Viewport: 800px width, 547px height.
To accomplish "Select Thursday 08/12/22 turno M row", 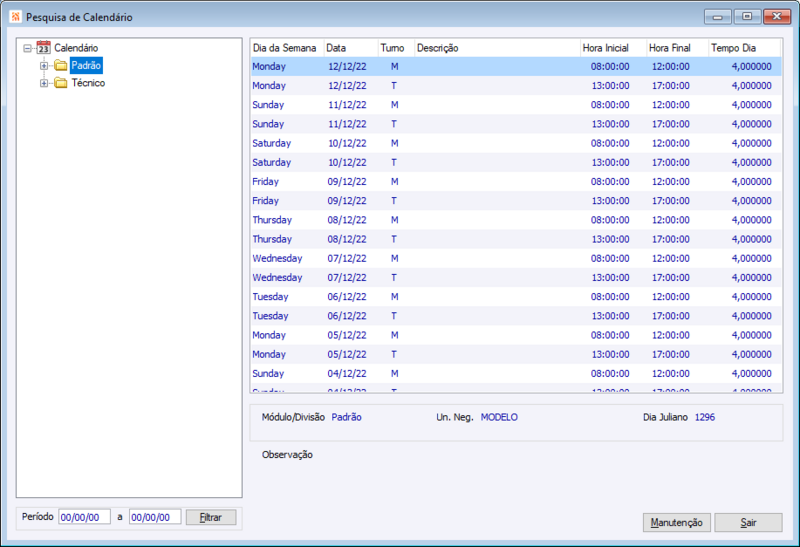I will click(516, 220).
